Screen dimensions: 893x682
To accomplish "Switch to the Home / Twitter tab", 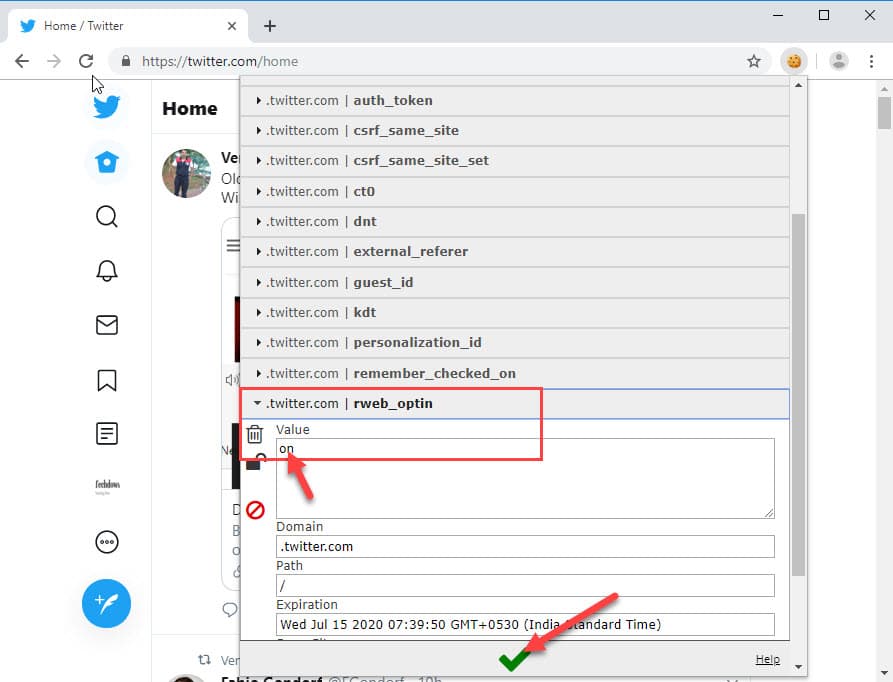I will [x=126, y=26].
